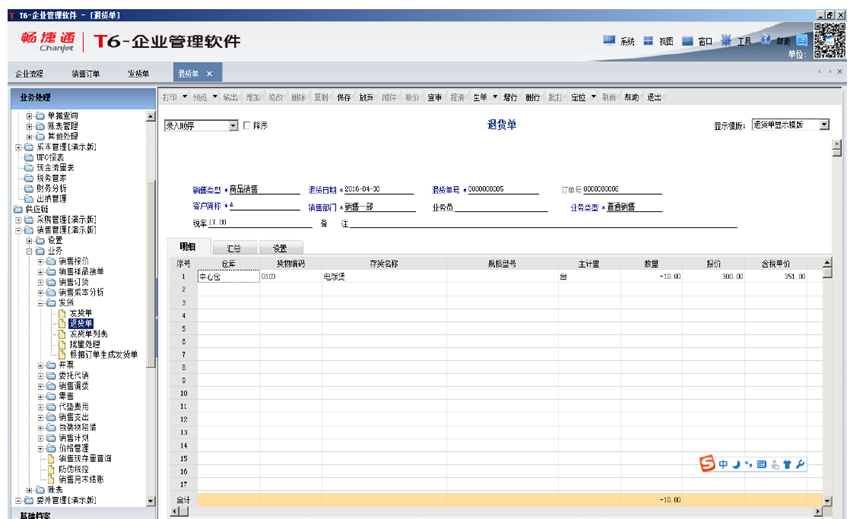The image size is (850, 519).
Task: Open the 打印 print dropdown arrow
Action: [x=184, y=97]
